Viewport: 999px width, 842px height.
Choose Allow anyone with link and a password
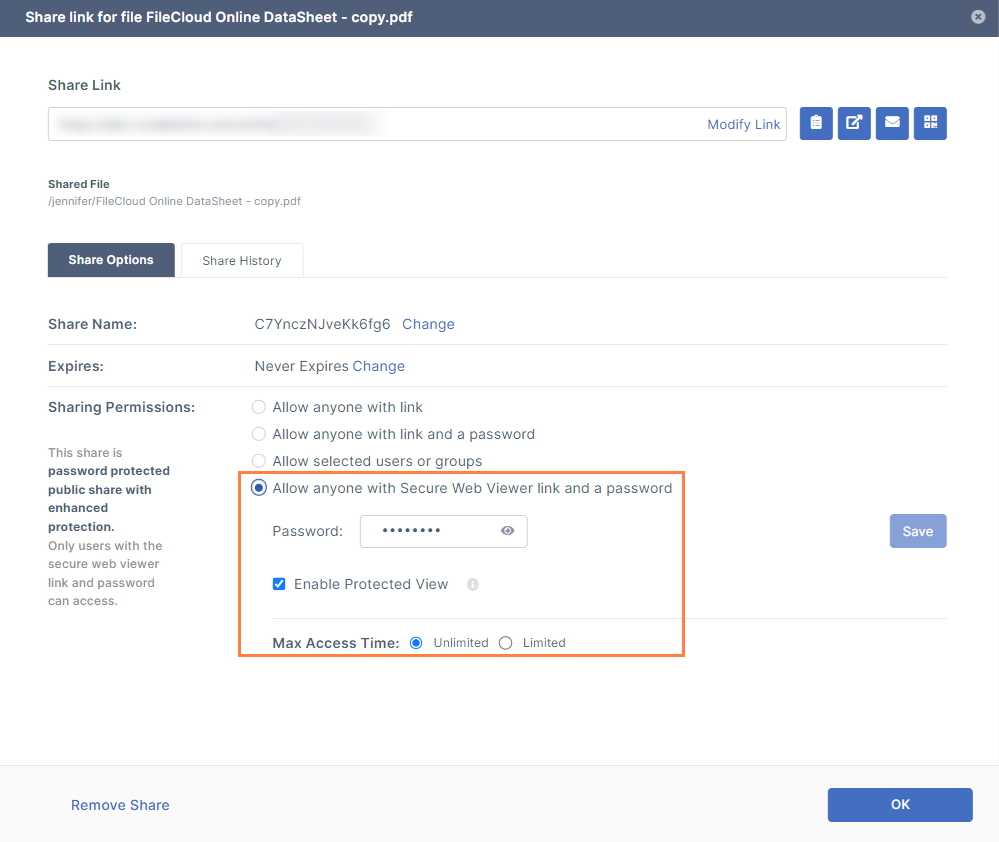pyautogui.click(x=259, y=434)
